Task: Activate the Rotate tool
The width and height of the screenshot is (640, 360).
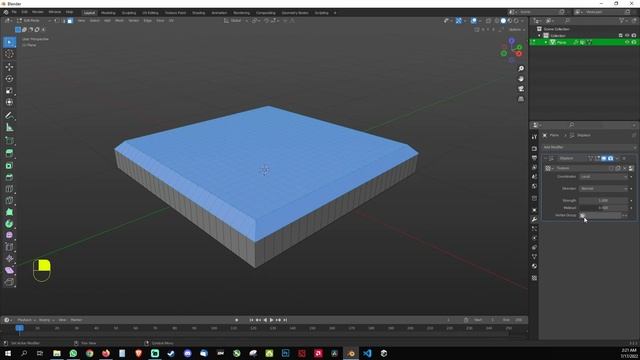Action: pos(9,78)
